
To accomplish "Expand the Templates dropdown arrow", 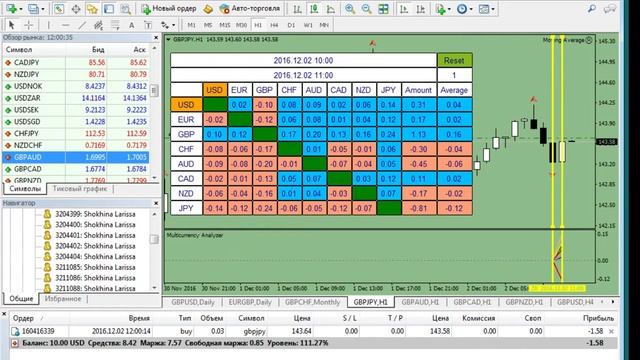I will 493,9.
